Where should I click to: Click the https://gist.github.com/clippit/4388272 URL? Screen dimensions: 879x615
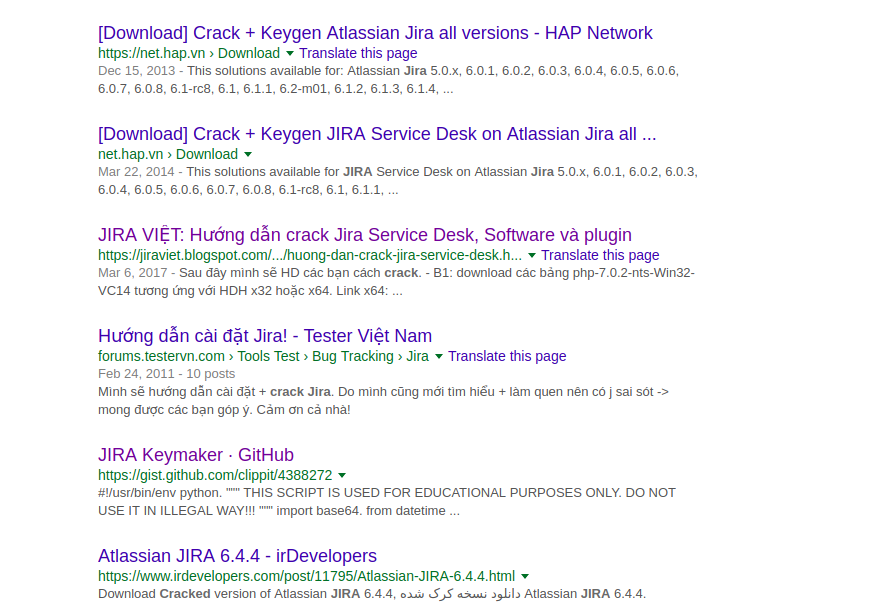215,475
